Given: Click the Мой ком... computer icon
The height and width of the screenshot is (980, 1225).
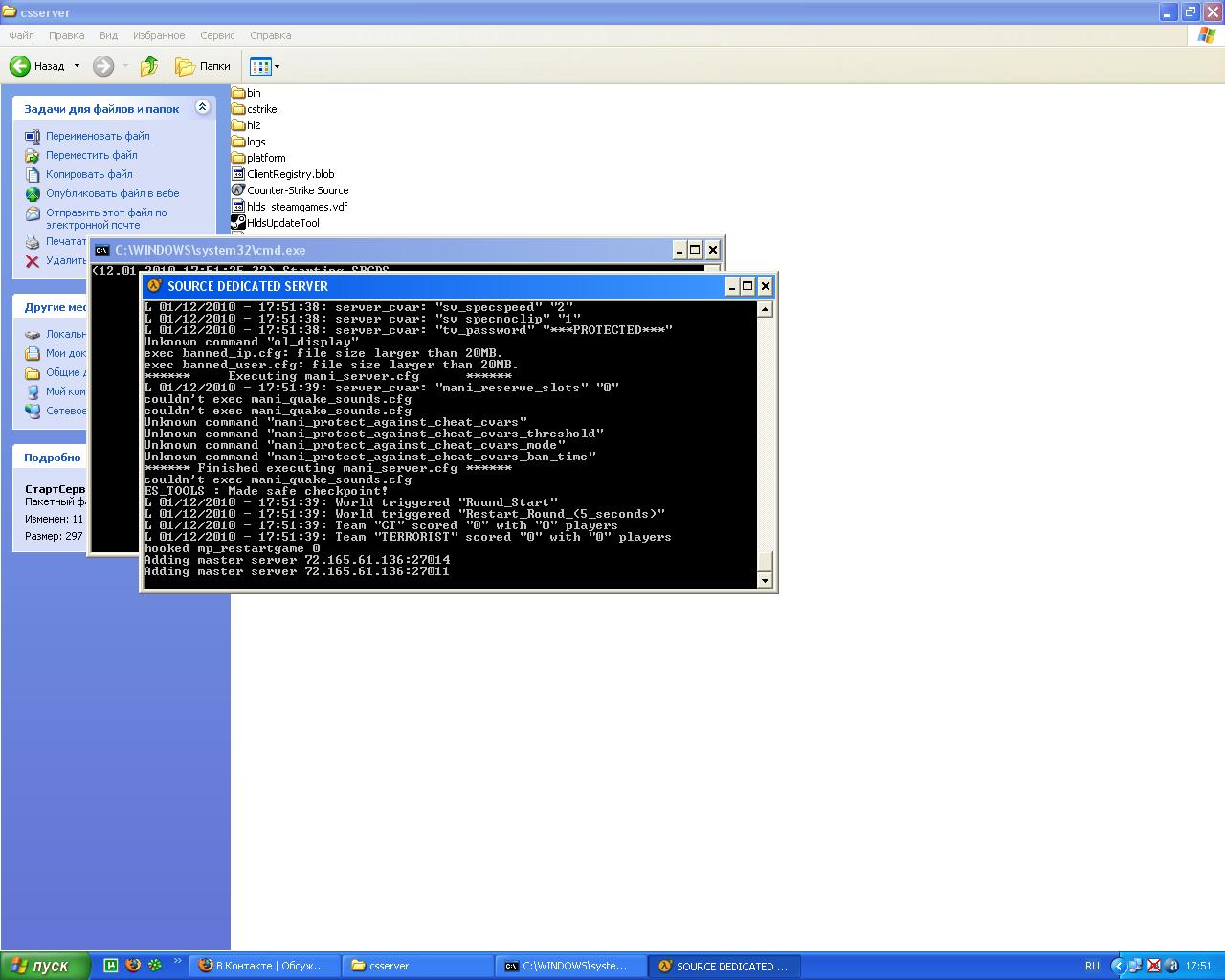Looking at the screenshot, I should 33,391.
